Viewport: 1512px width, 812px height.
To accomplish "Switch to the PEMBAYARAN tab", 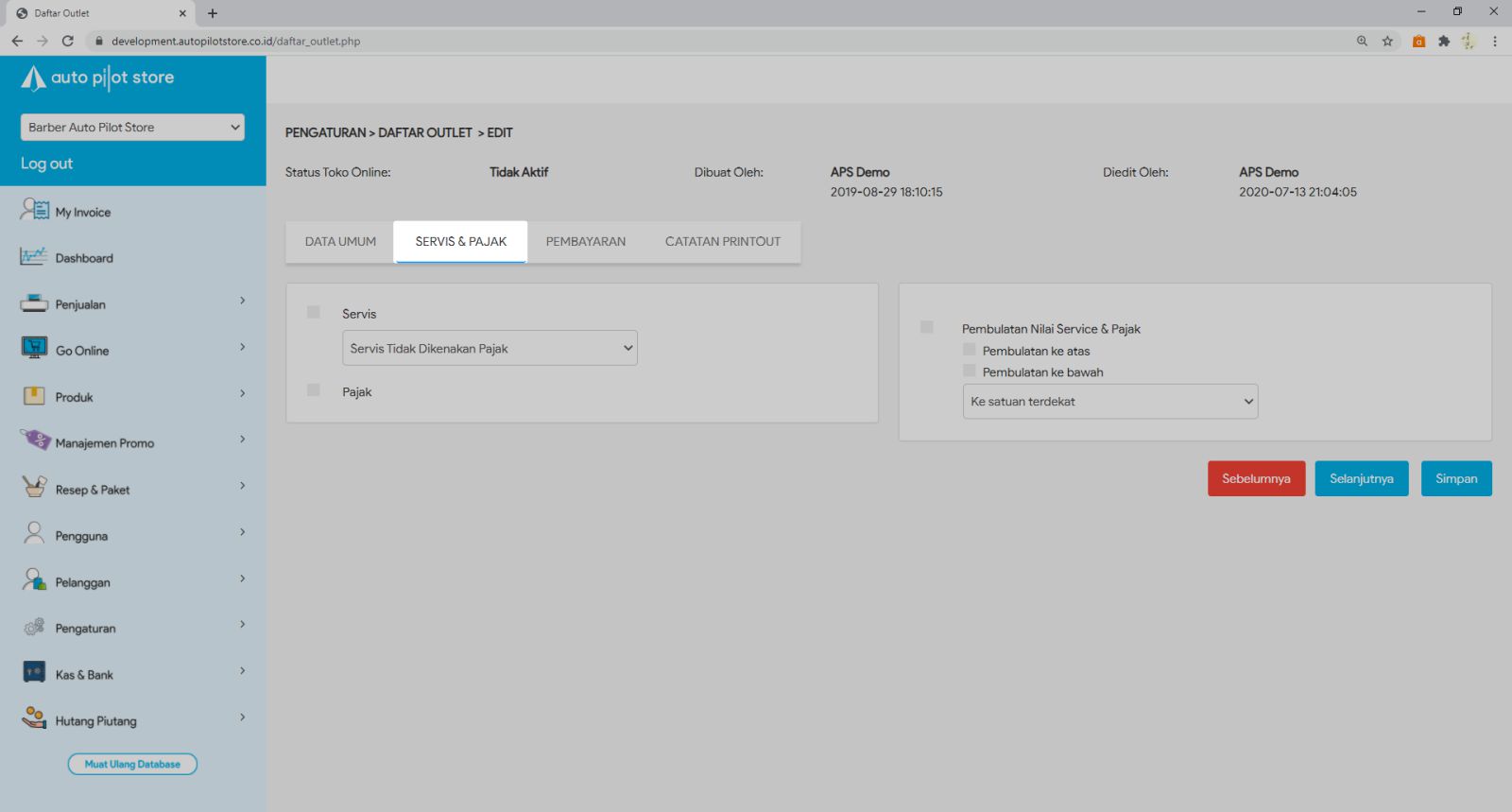I will (586, 242).
